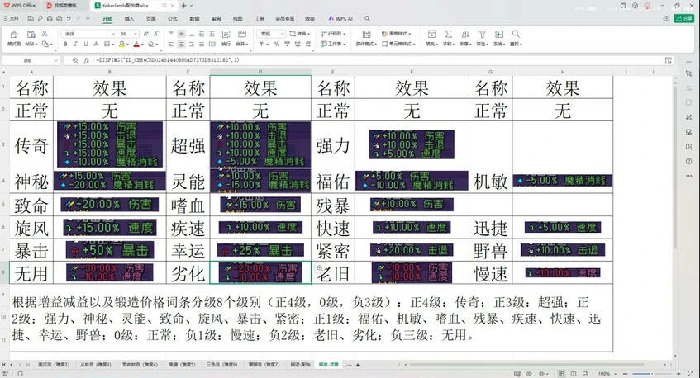Click the Save icon in quick access bar
The image size is (700, 378).
pyautogui.click(x=30, y=19)
